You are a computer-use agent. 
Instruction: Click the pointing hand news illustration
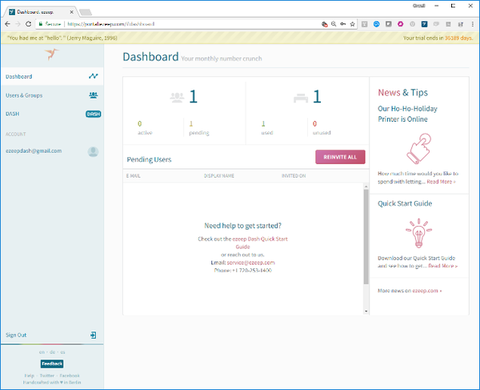pyautogui.click(x=419, y=149)
